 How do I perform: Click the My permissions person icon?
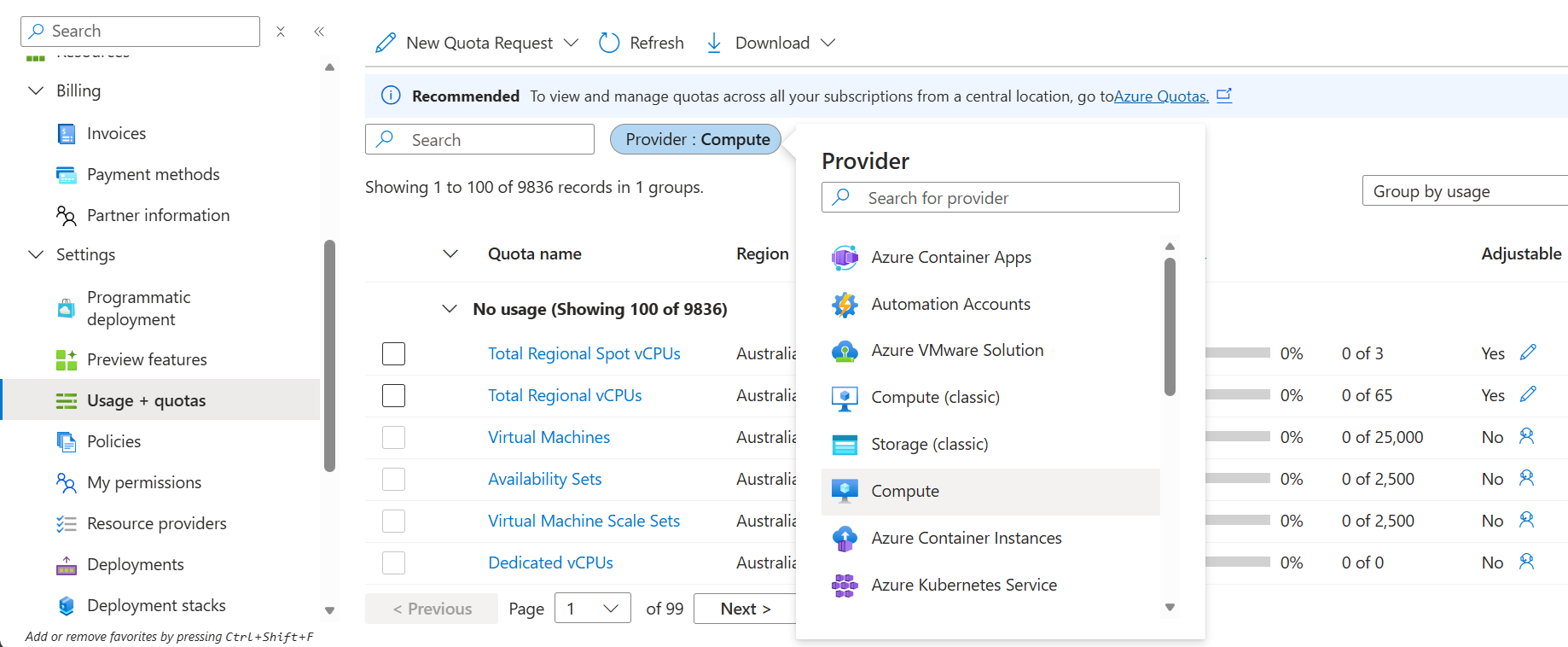pyautogui.click(x=67, y=482)
